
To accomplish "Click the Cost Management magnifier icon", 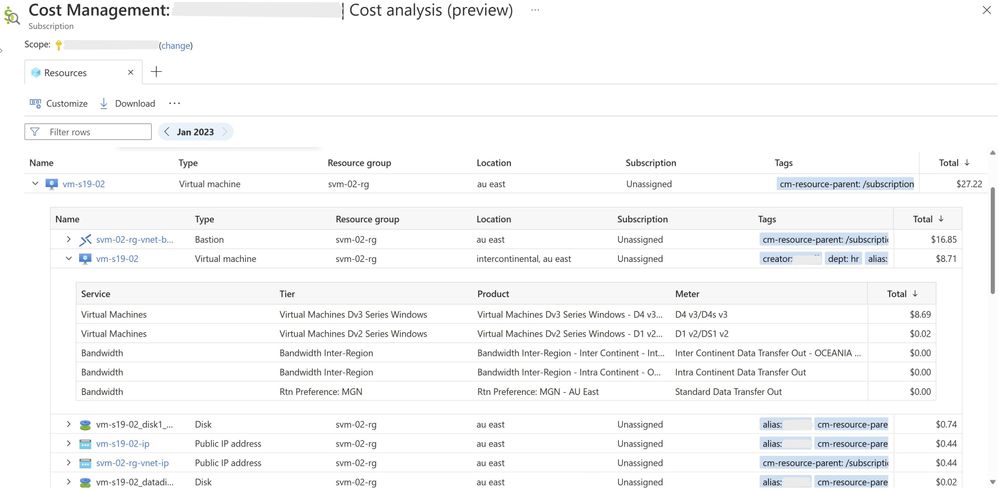I will click(x=12, y=13).
